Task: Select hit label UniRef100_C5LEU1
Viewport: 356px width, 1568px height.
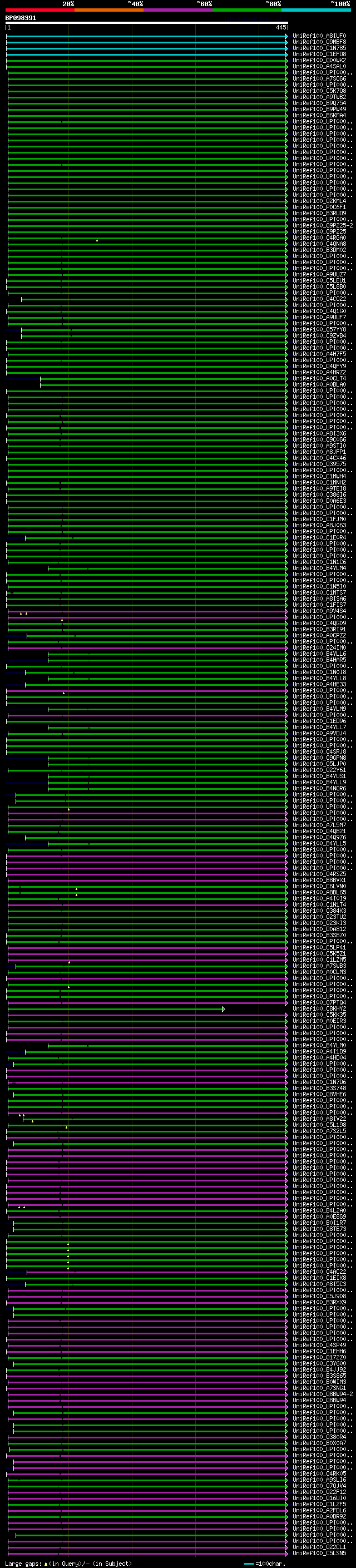Action: pyautogui.click(x=319, y=280)
